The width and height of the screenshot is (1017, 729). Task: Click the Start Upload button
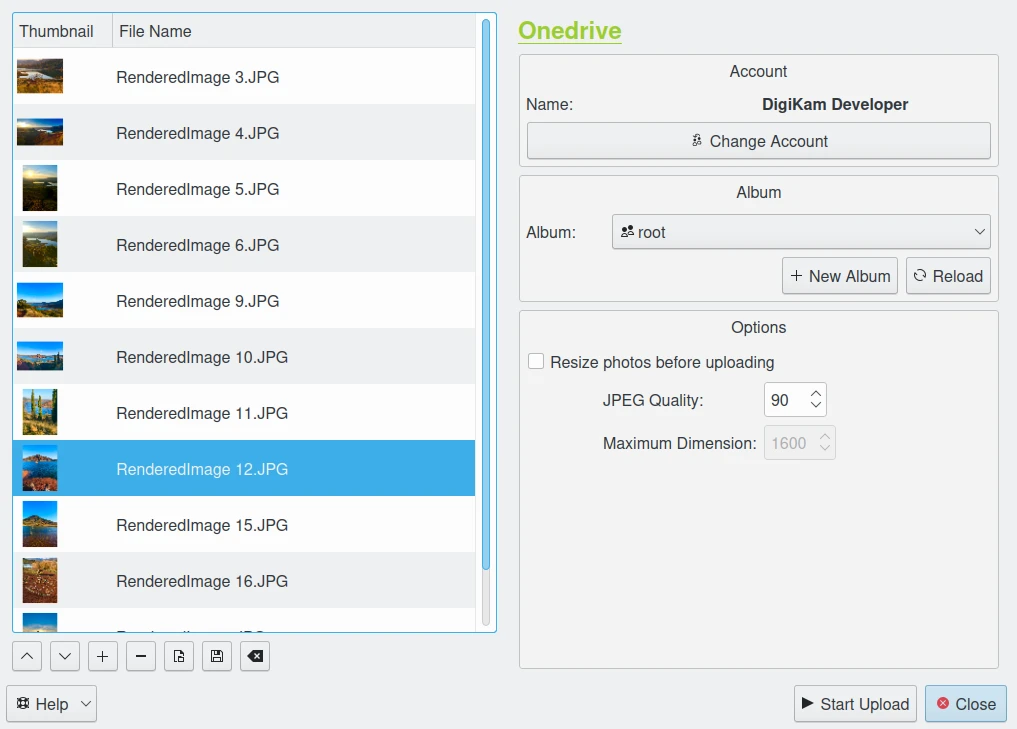tap(855, 704)
